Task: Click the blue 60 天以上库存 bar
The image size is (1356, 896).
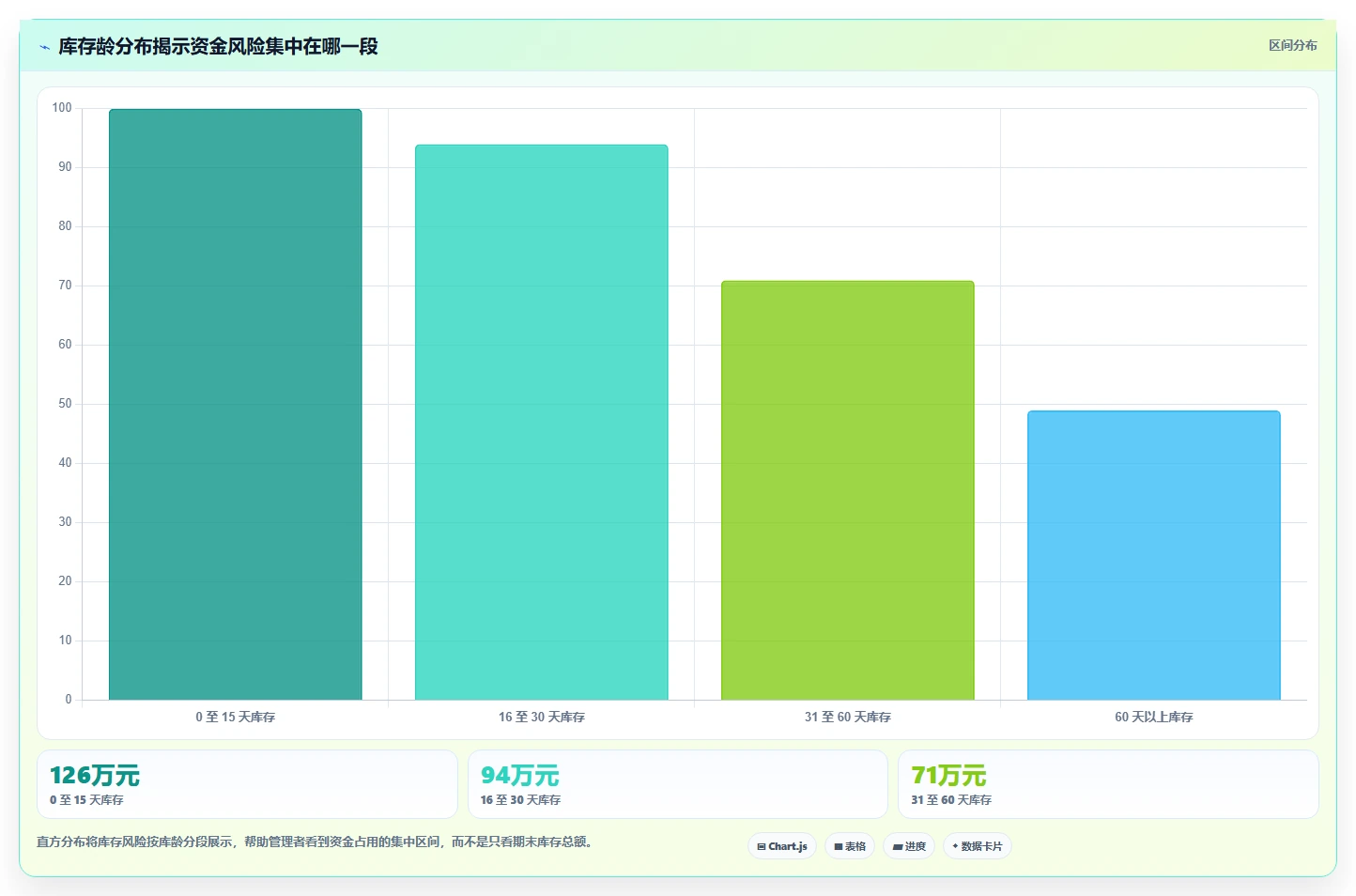Action: (x=1154, y=555)
